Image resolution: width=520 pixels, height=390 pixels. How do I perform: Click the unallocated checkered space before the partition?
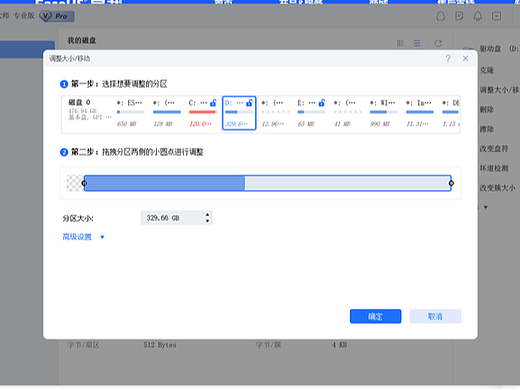click(x=75, y=183)
